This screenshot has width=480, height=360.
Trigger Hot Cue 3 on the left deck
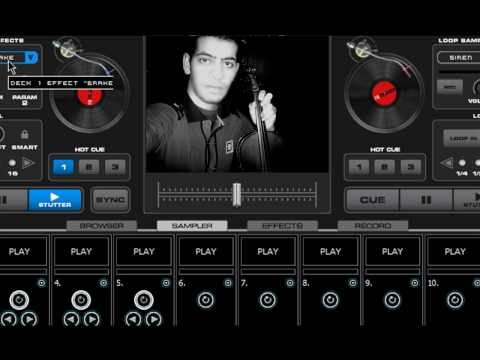coord(115,167)
